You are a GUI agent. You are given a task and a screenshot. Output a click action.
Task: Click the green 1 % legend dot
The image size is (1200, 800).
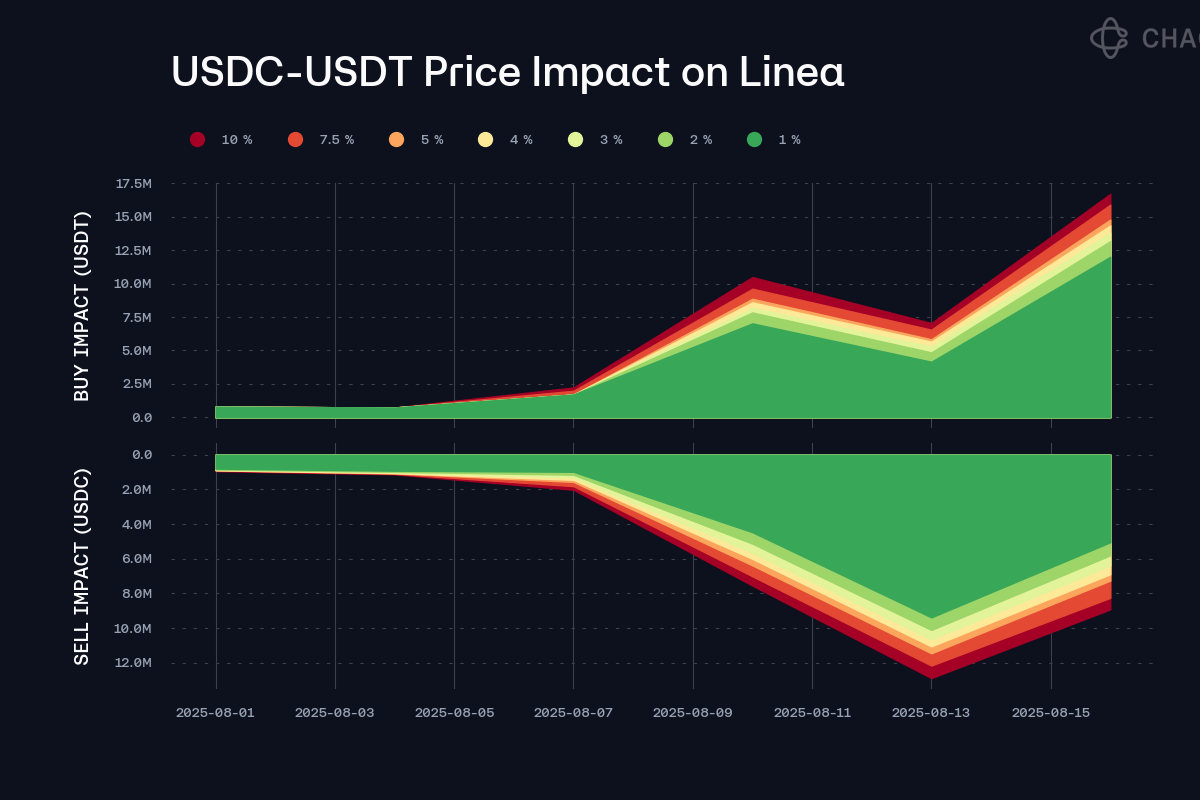754,140
